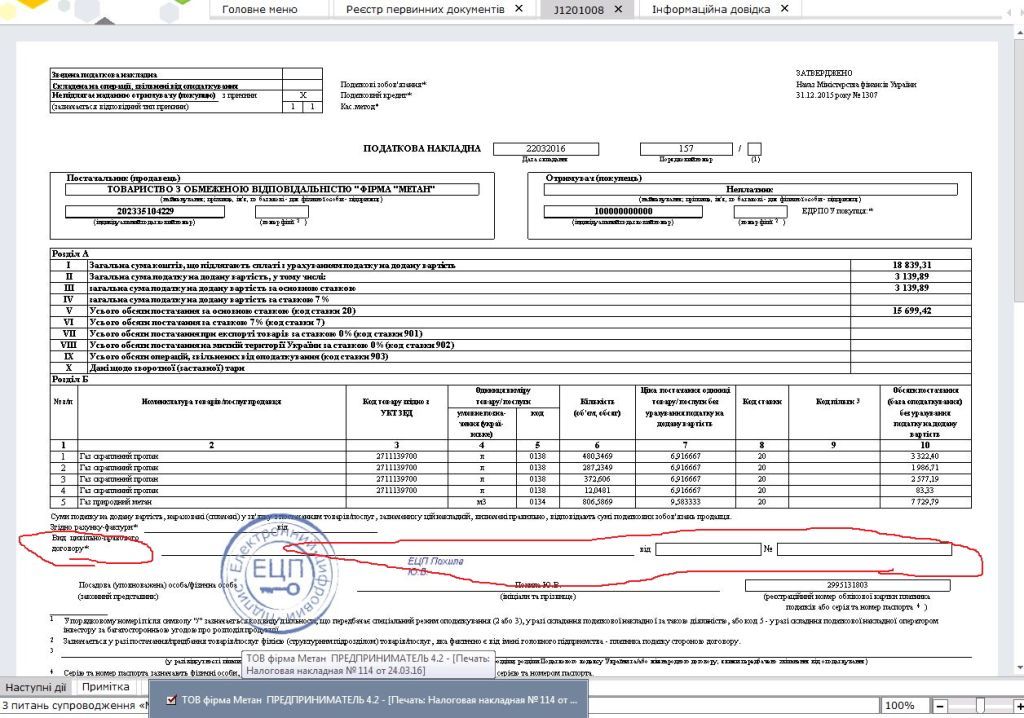Close the Реєстр первинних документів tab
Screen dimensions: 1024x718
coord(519,8)
